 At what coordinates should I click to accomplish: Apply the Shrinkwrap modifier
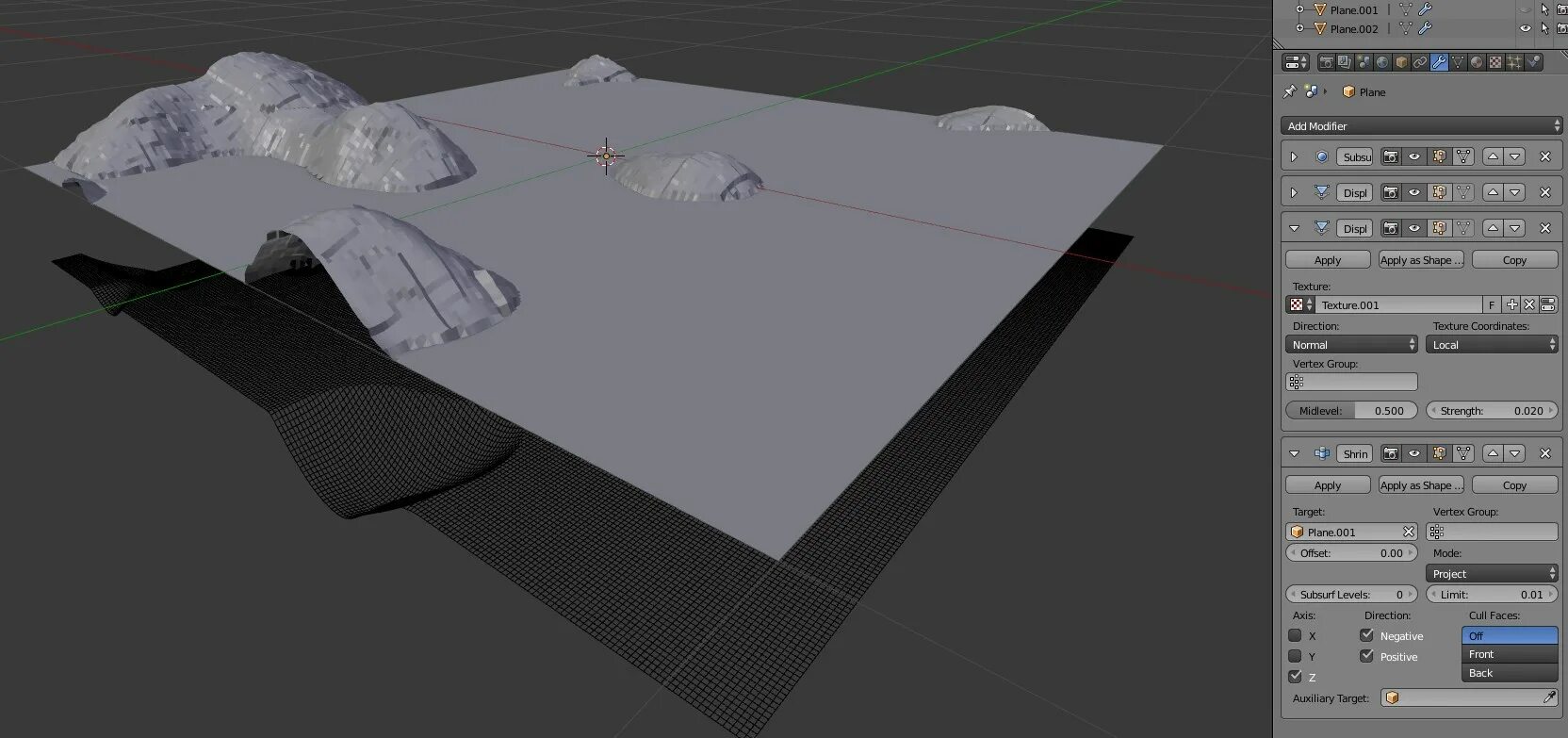(1328, 484)
